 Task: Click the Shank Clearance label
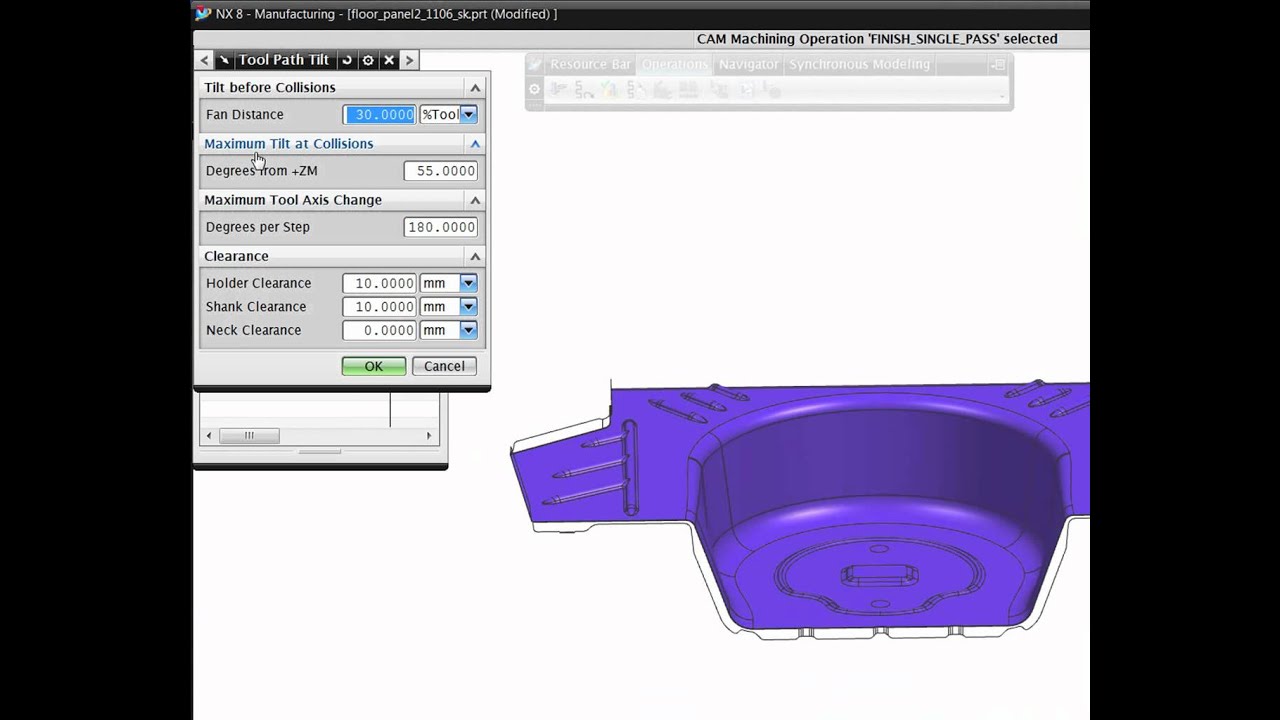pos(256,307)
